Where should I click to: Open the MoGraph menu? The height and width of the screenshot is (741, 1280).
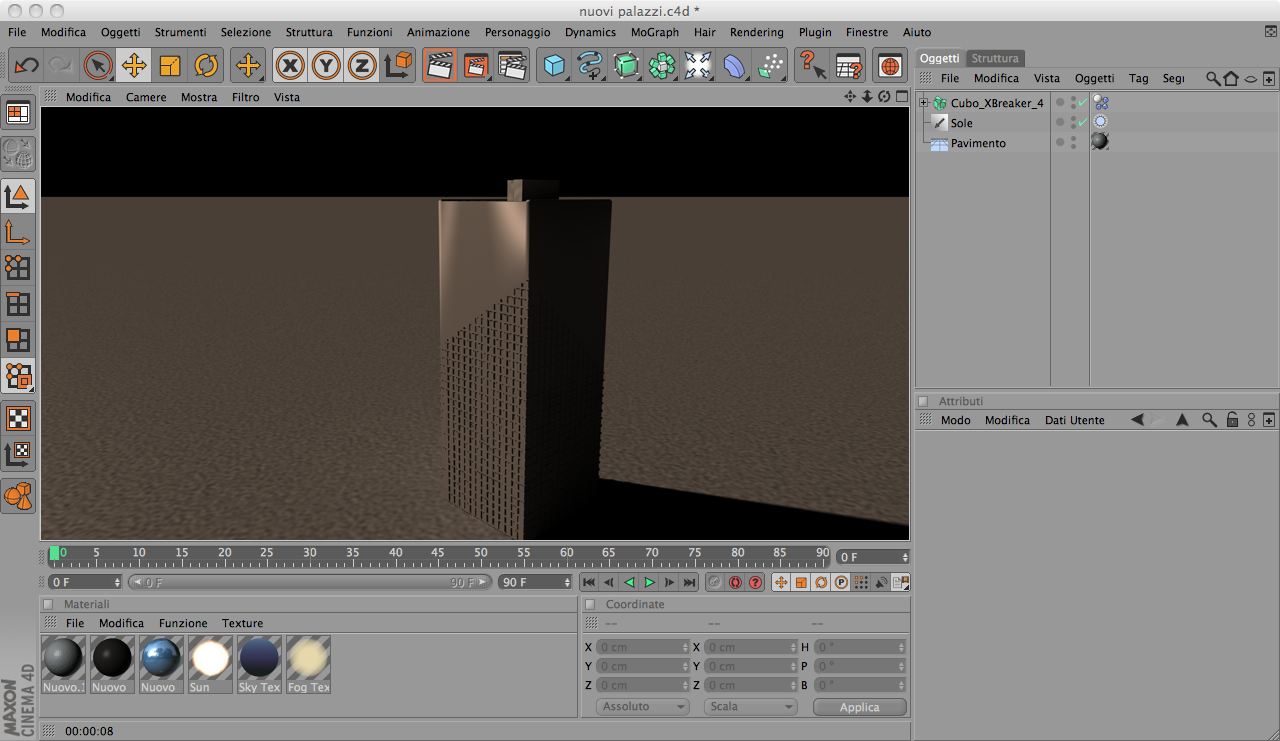655,32
